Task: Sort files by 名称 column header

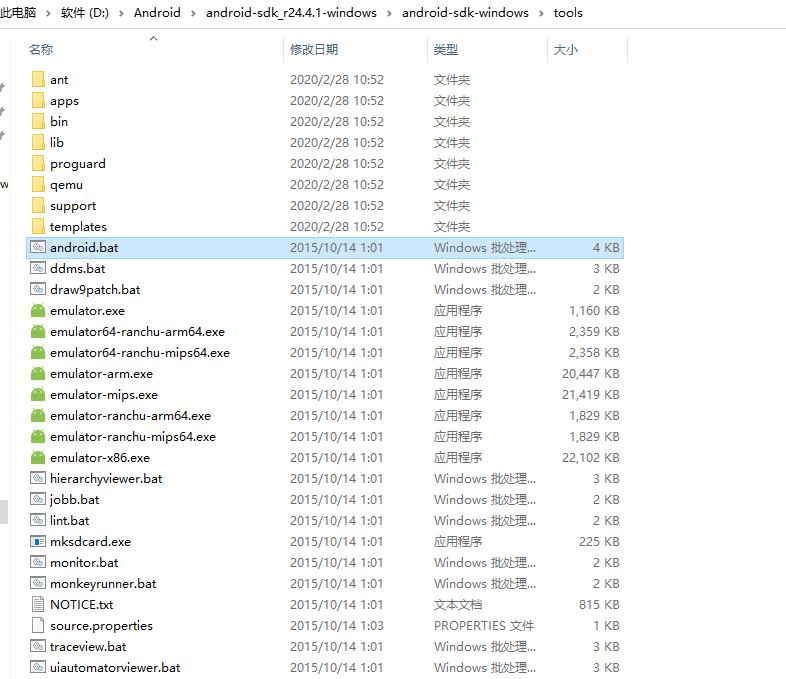Action: click(41, 50)
